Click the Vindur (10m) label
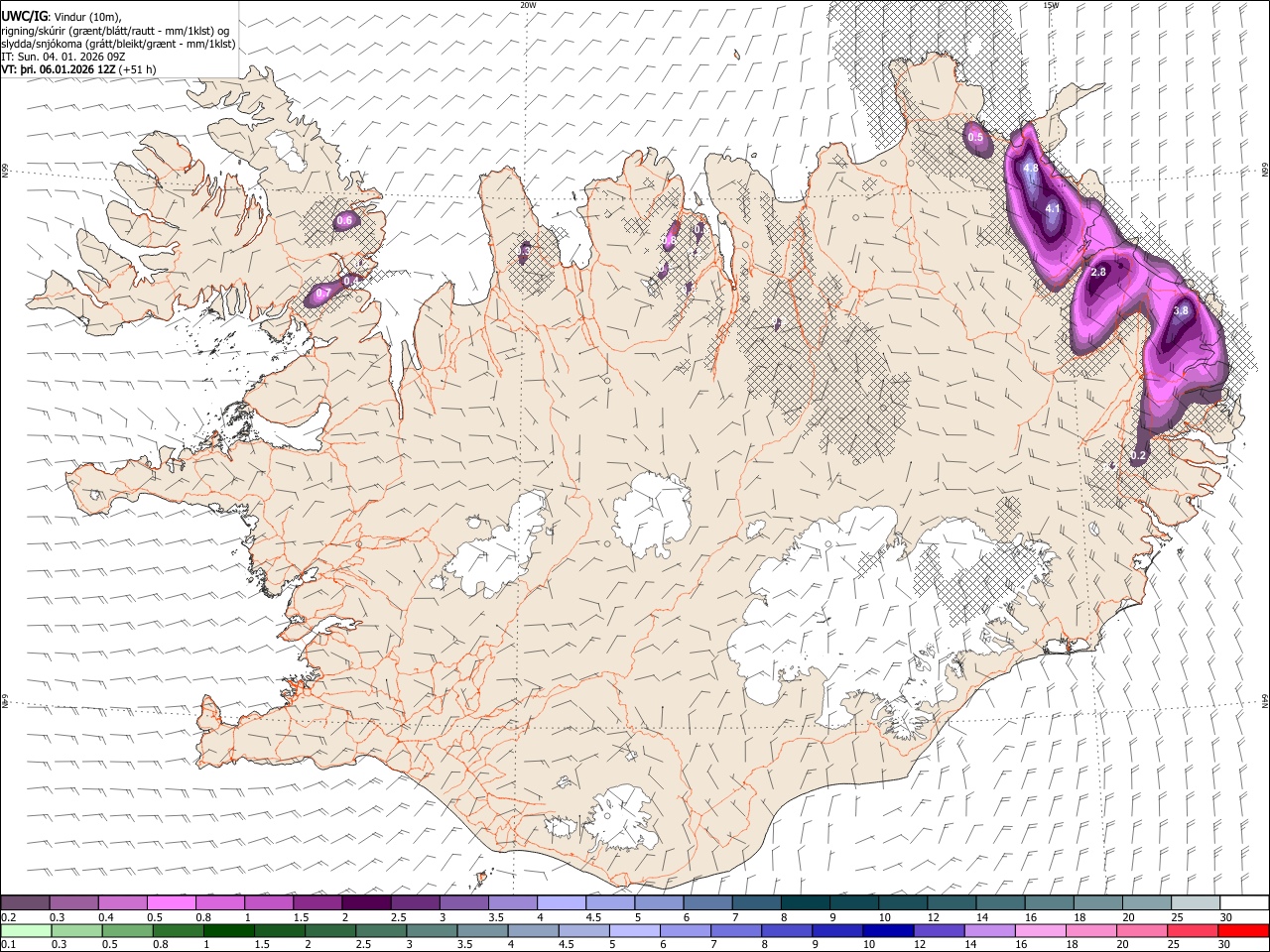Viewport: 1270px width, 952px height. pyautogui.click(x=86, y=17)
